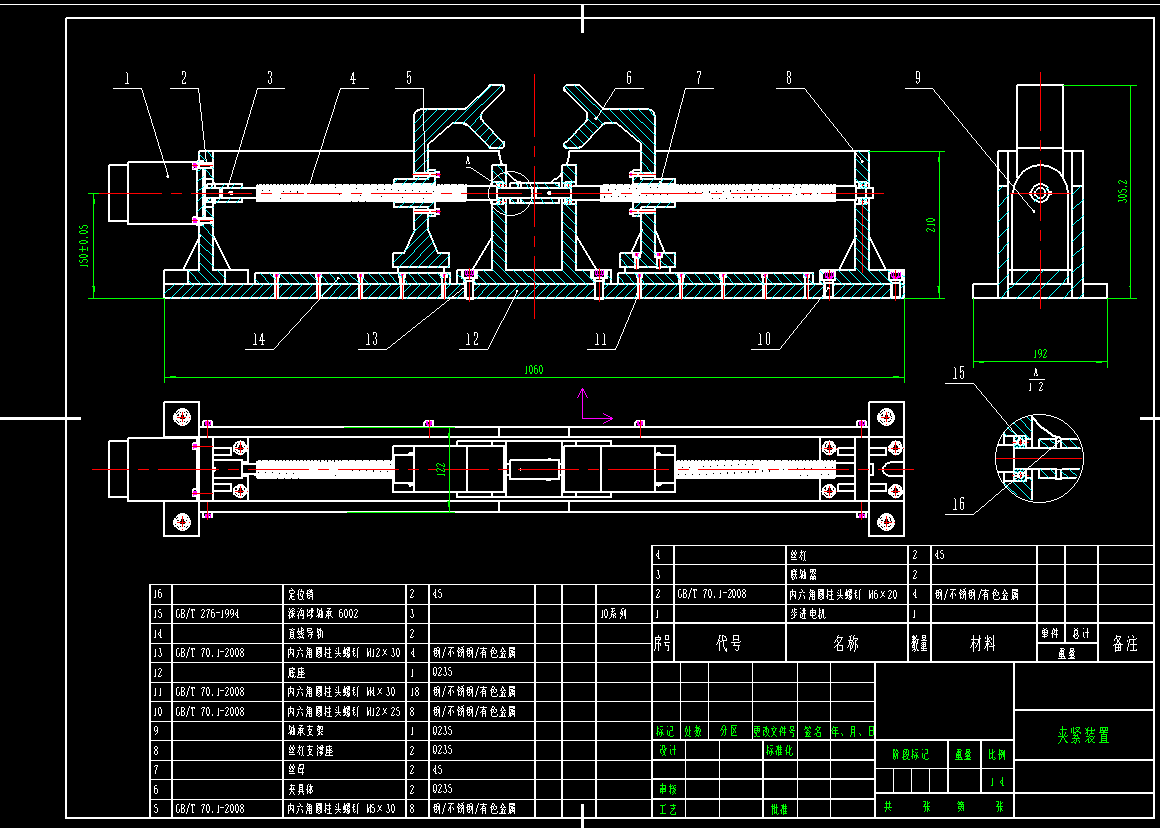Screen dimensions: 1160x828
Task: Select the 内六角圆柱头螺钉 M12×30 cell
Action: pos(345,653)
